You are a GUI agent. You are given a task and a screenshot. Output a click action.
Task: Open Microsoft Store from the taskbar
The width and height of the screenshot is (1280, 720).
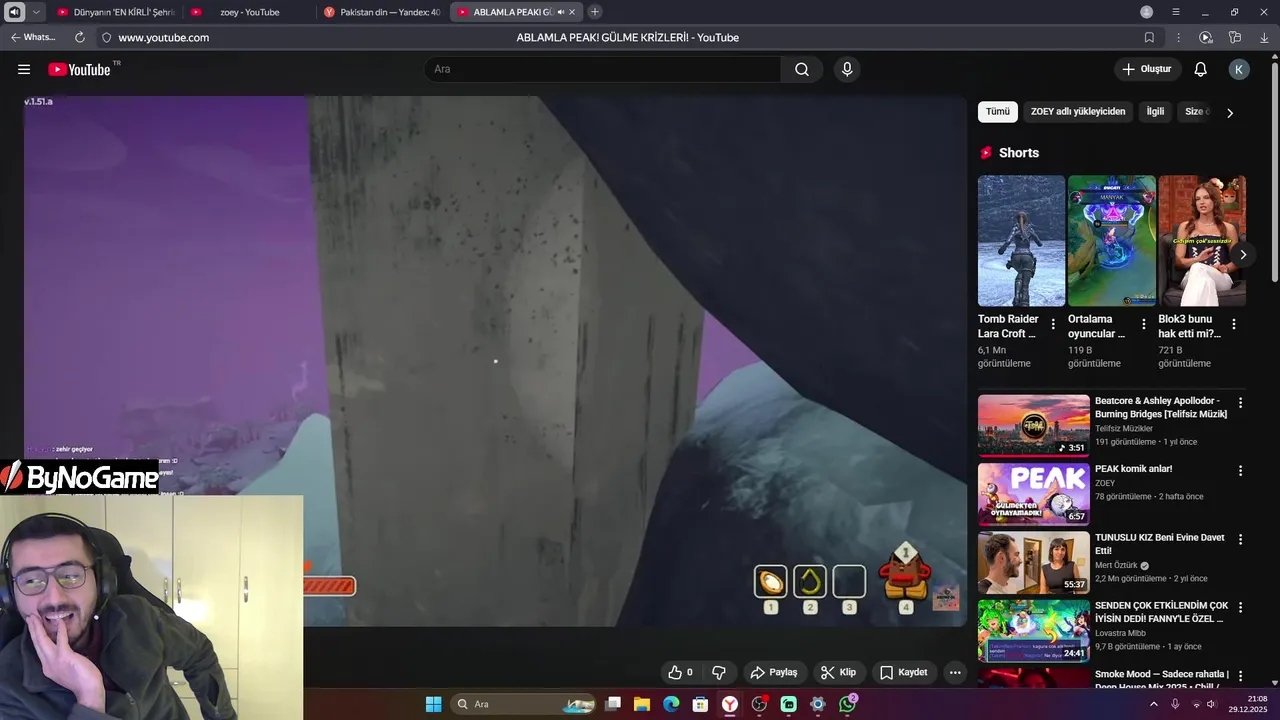pos(700,704)
